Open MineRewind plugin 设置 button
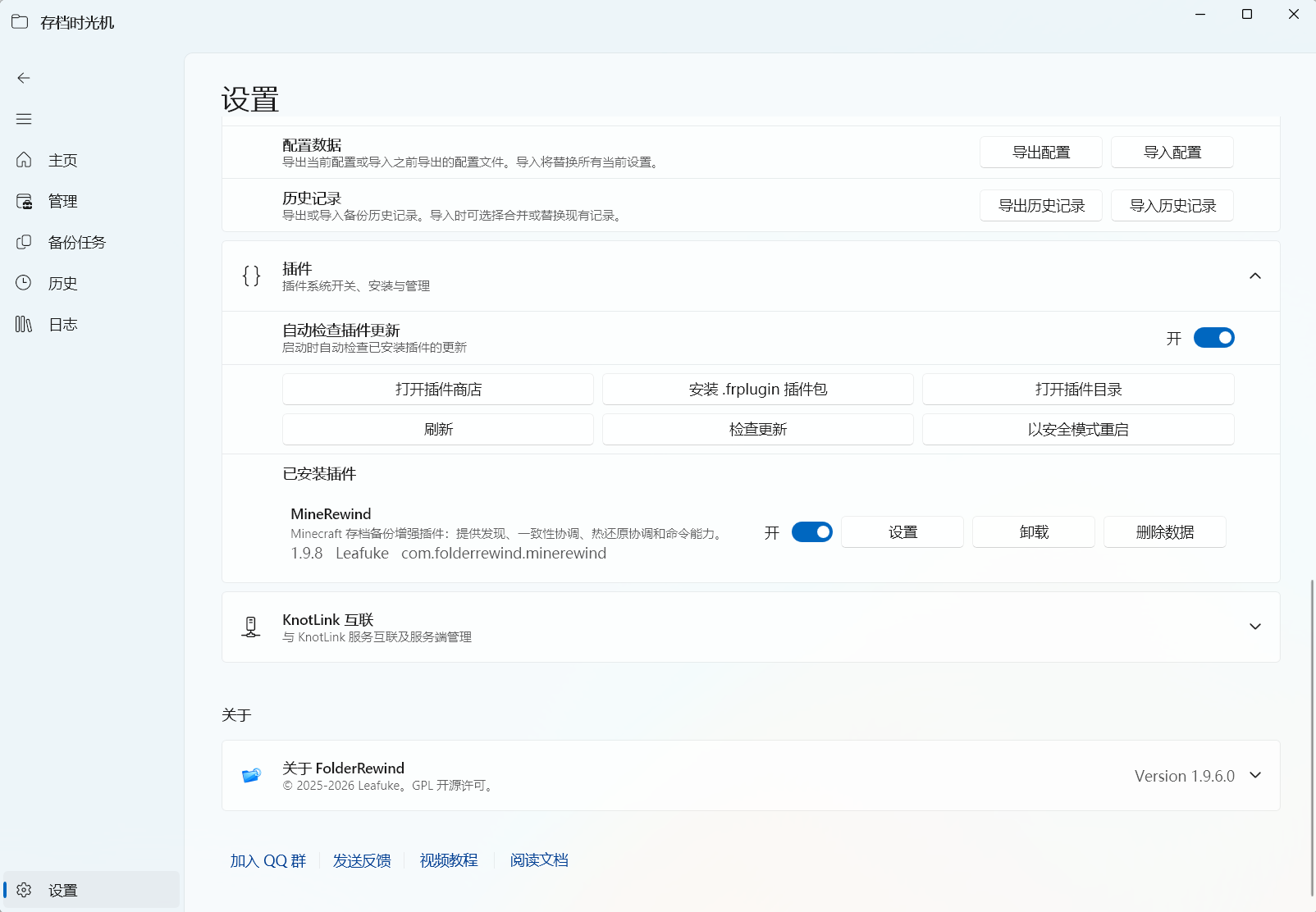 (902, 532)
